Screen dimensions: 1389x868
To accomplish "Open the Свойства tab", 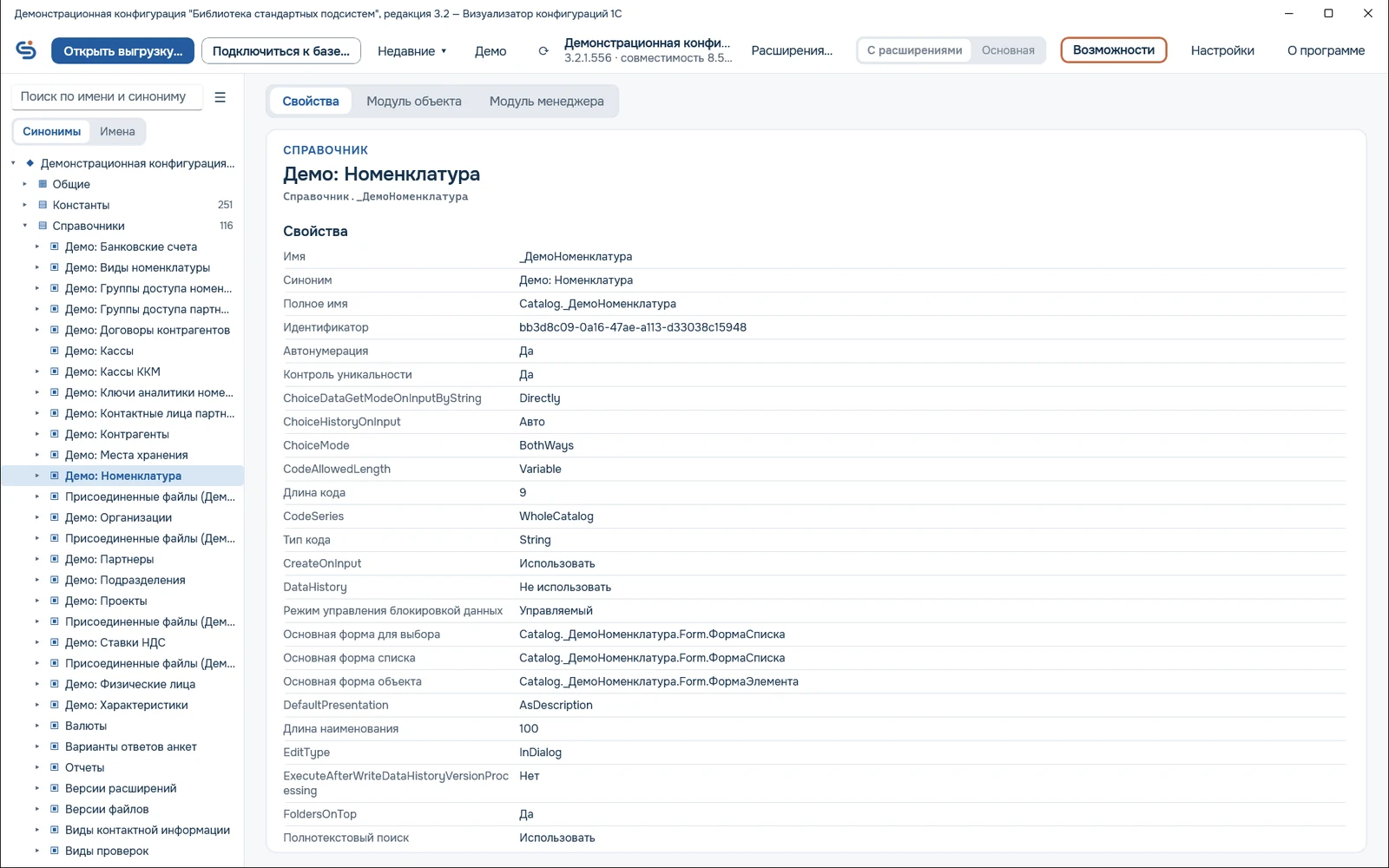I will pos(311,102).
